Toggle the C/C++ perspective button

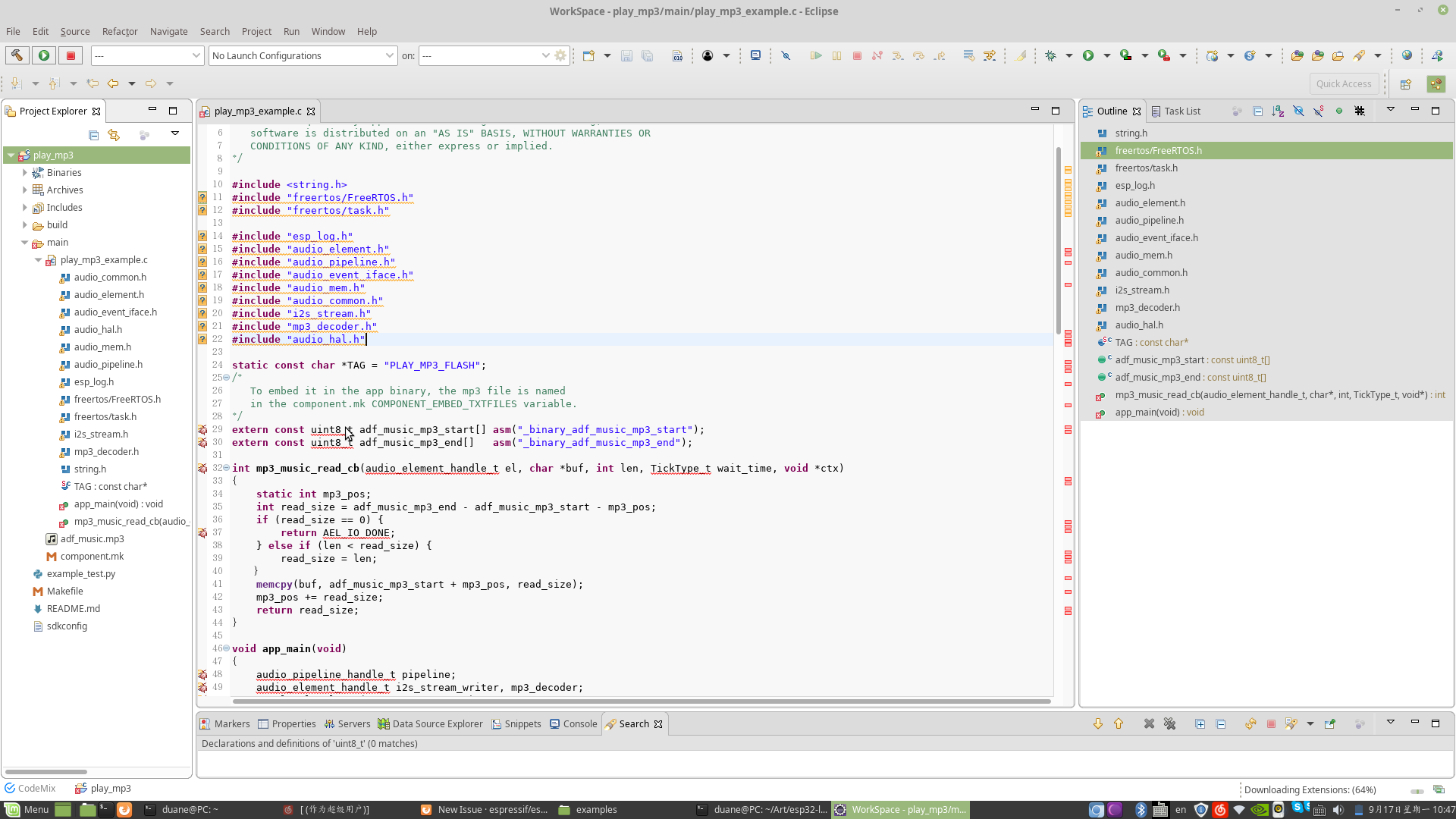pos(1436,84)
